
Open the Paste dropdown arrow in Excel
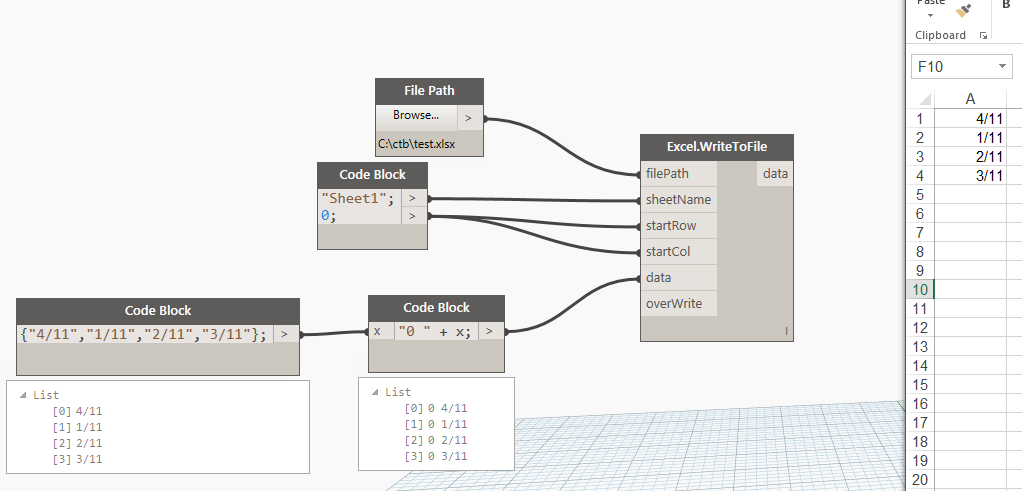point(930,16)
